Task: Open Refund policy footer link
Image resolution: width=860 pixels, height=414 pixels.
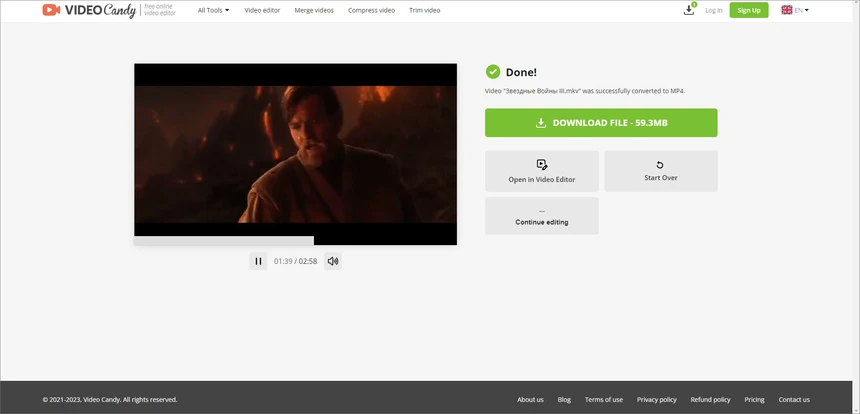Action: [710, 400]
